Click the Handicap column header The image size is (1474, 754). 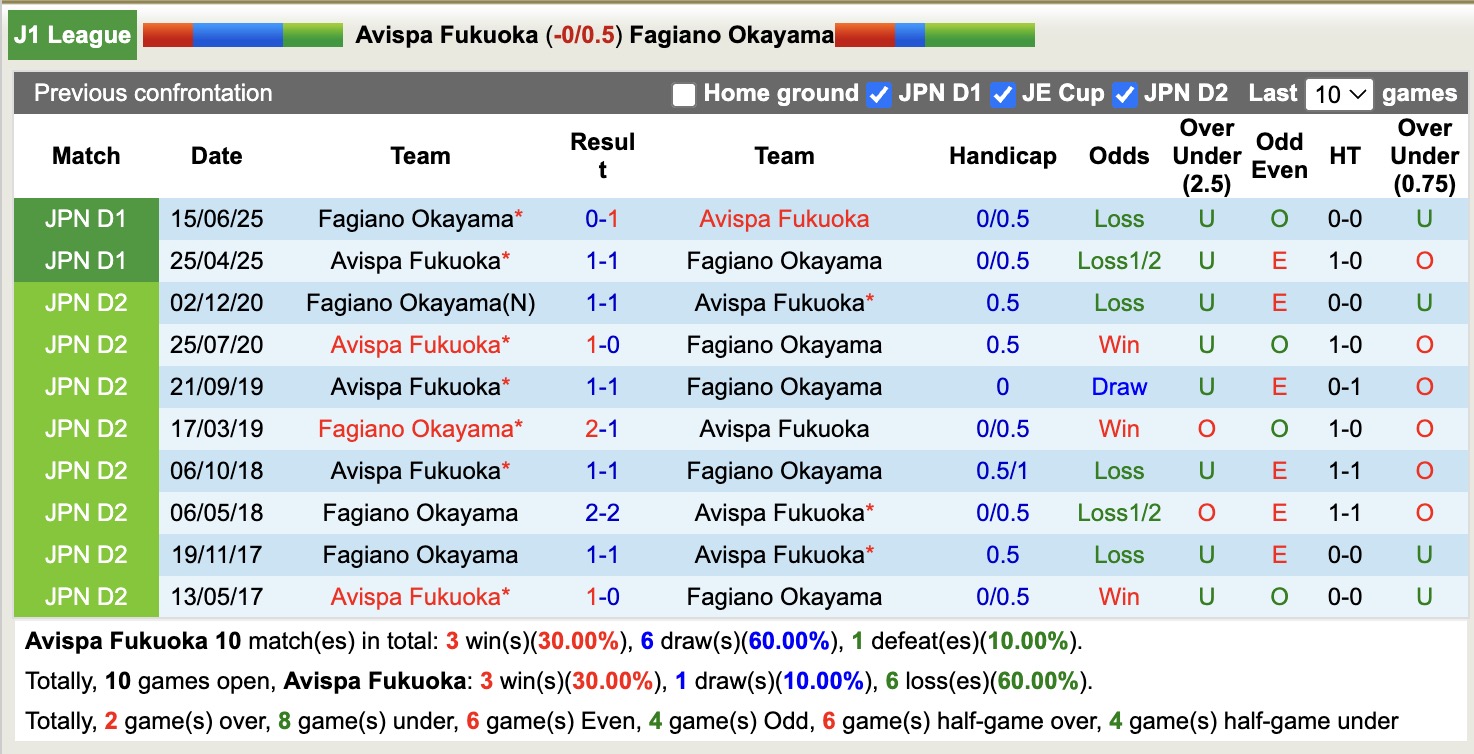1002,156
